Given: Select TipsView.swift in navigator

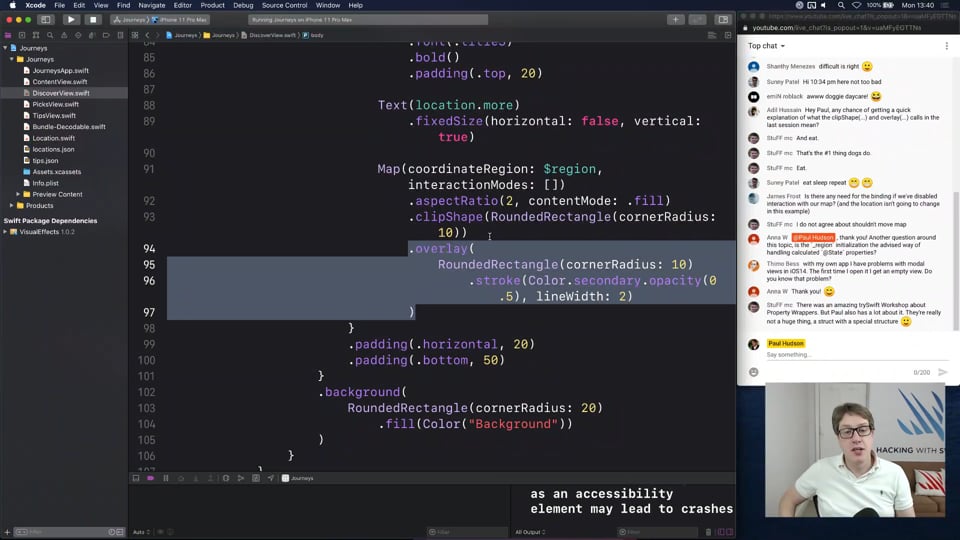Looking at the screenshot, I should point(54,116).
